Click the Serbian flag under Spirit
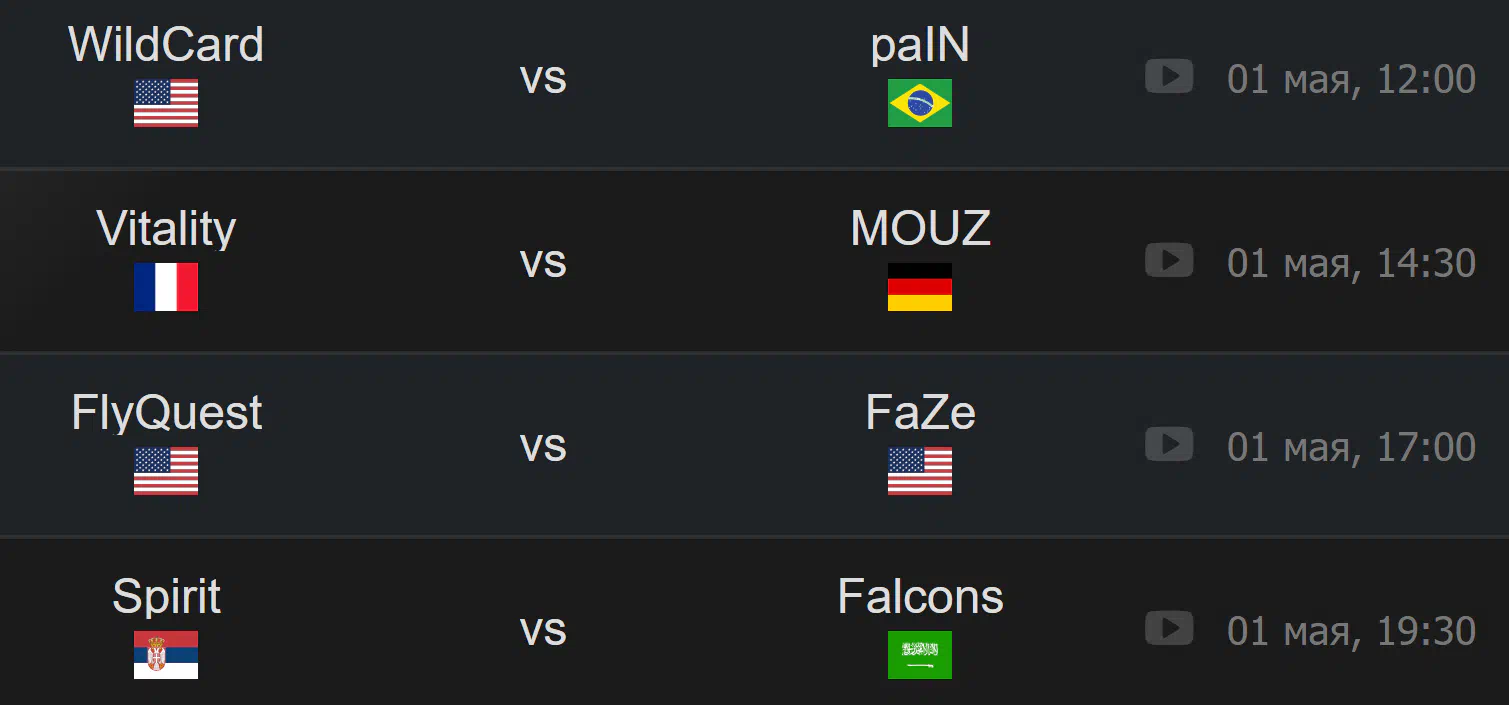 point(166,655)
